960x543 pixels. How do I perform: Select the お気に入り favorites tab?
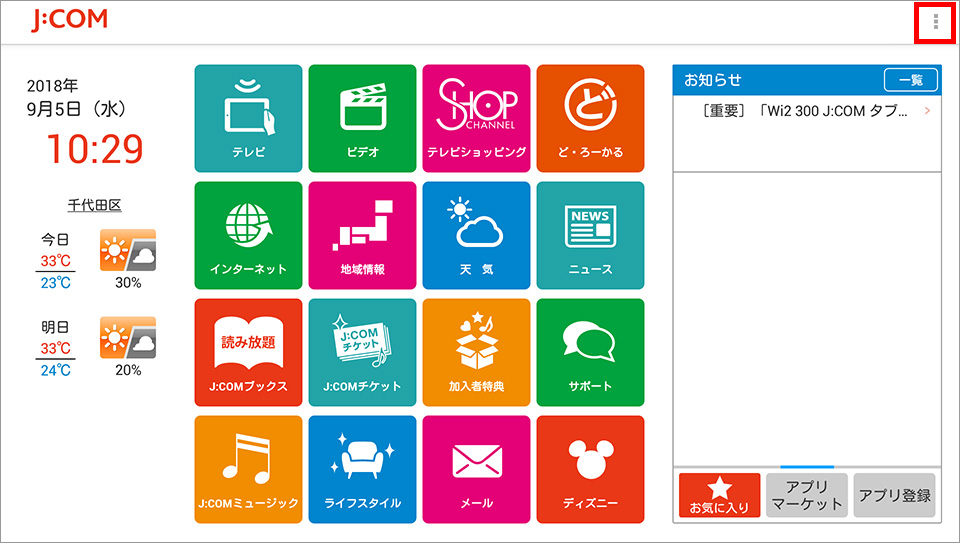719,495
